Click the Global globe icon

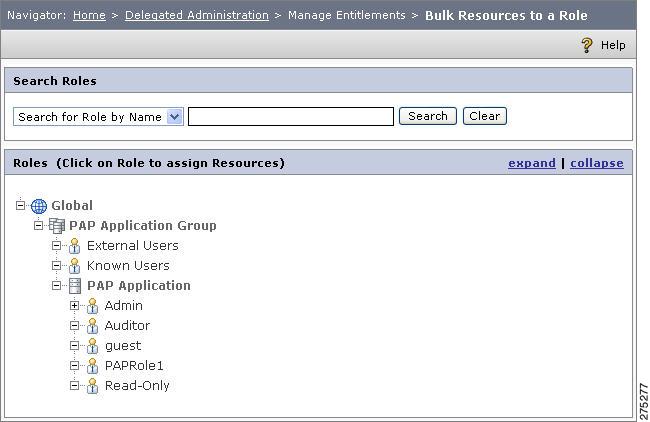39,206
